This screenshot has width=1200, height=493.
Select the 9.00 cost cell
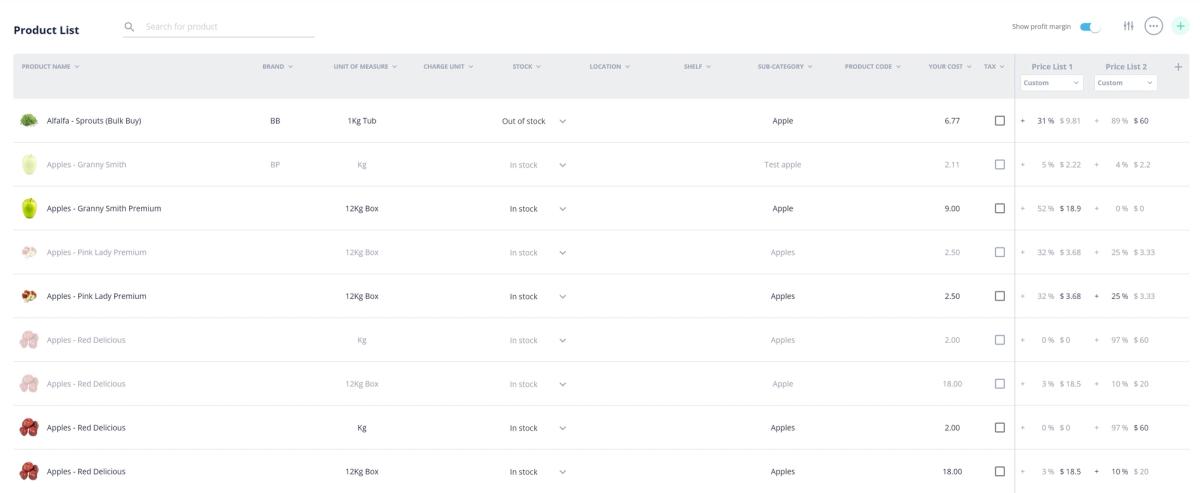click(x=952, y=209)
